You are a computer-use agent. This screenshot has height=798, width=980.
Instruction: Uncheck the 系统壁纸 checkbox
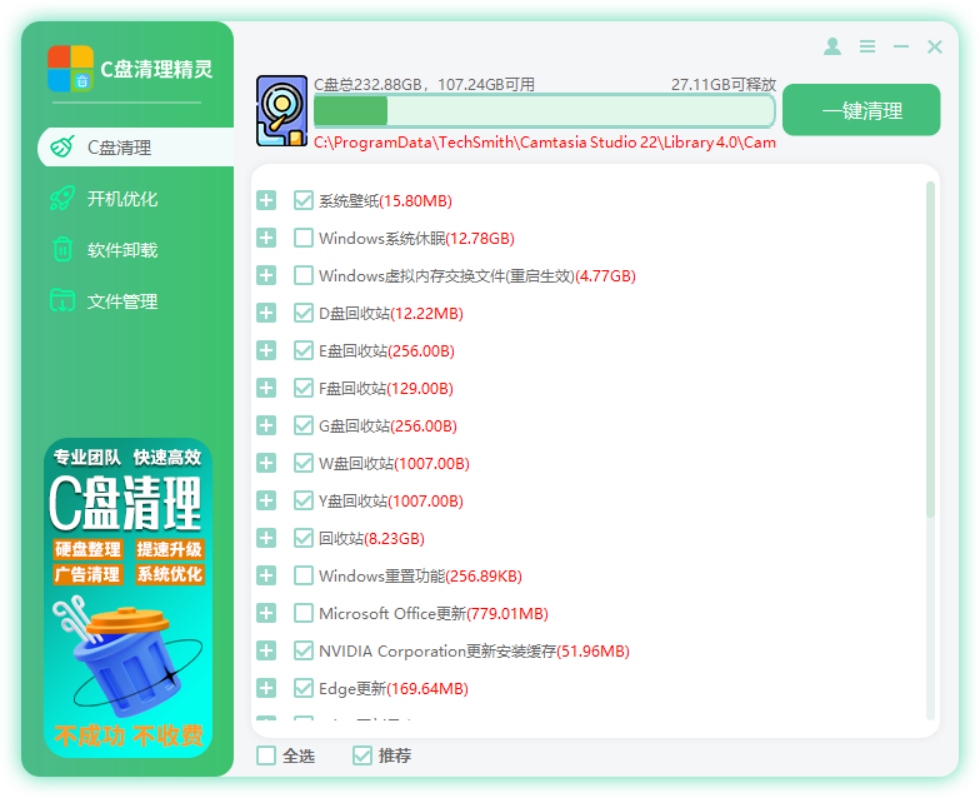303,201
